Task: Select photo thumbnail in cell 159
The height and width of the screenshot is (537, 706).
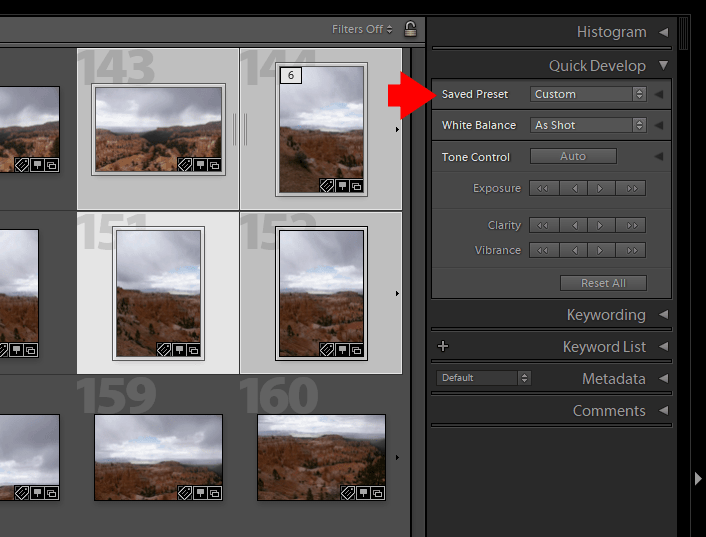Action: coord(158,457)
